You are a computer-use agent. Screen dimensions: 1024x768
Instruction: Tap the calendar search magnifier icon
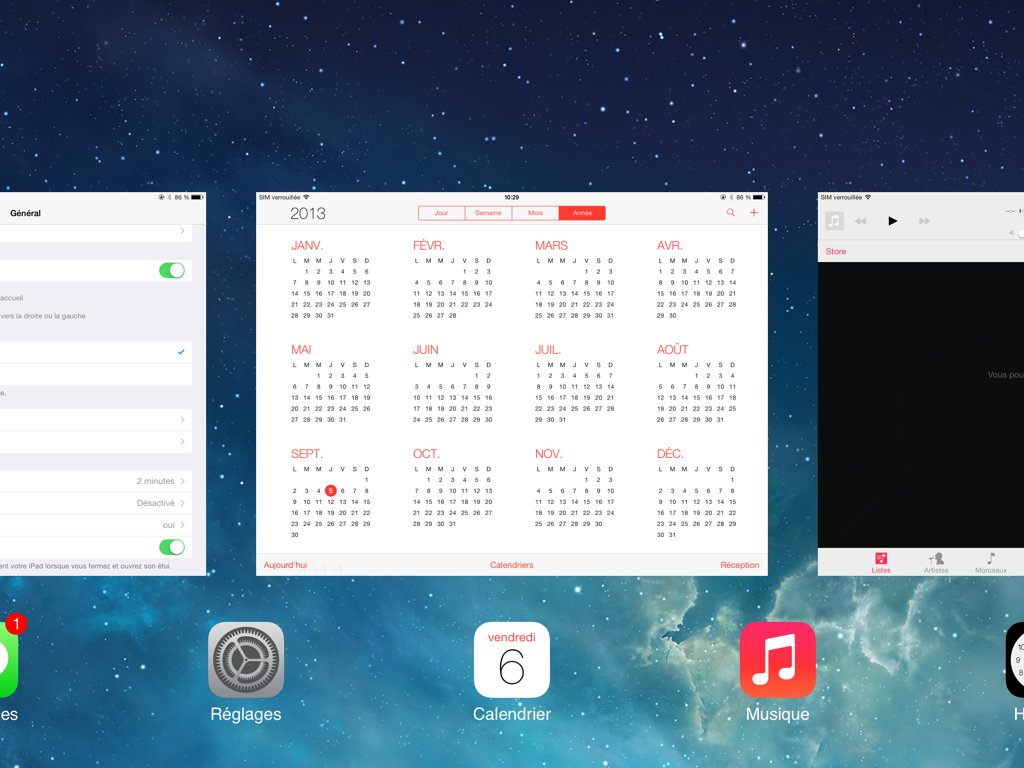tap(731, 213)
